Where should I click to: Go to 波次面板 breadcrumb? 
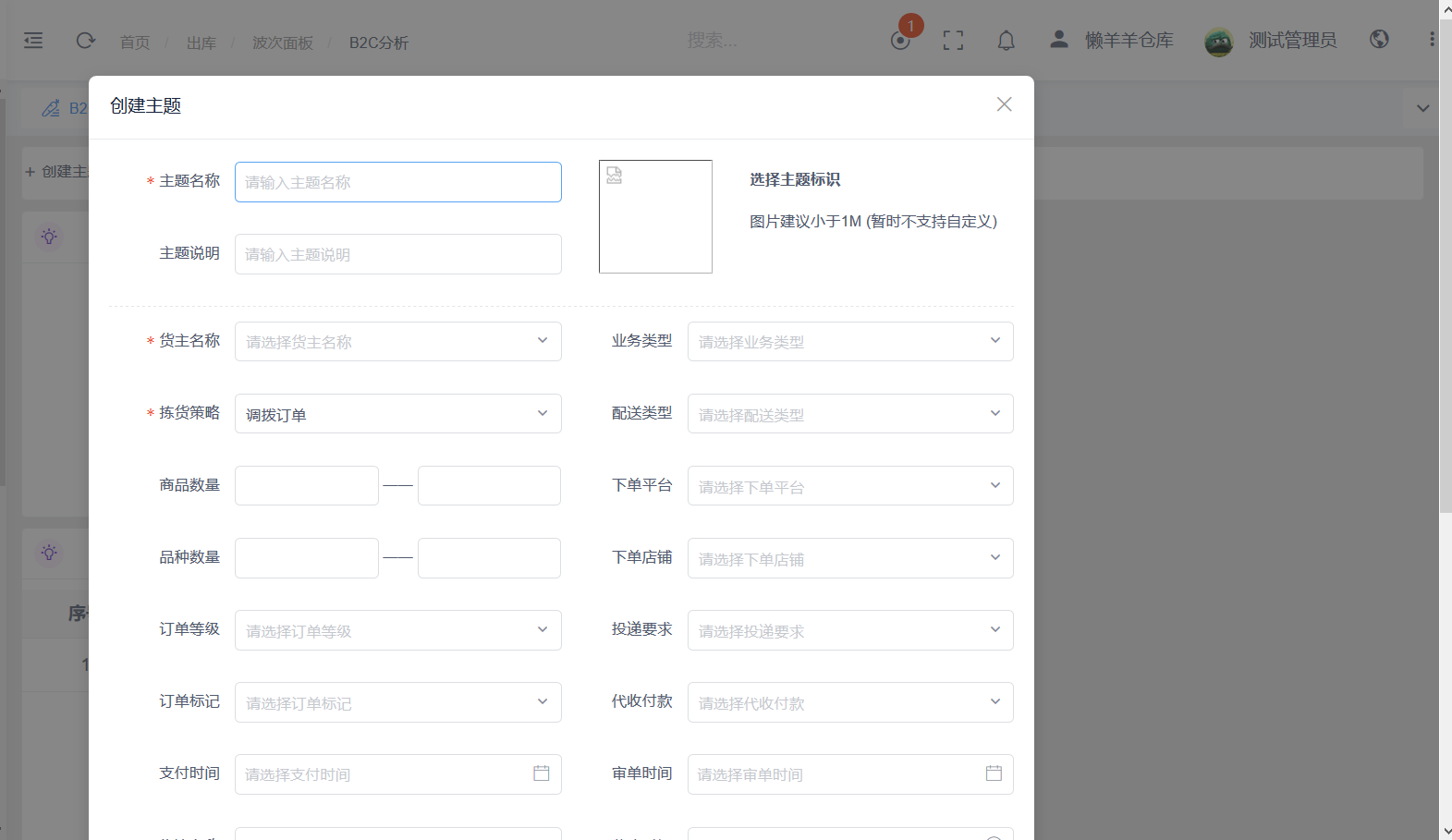283,43
